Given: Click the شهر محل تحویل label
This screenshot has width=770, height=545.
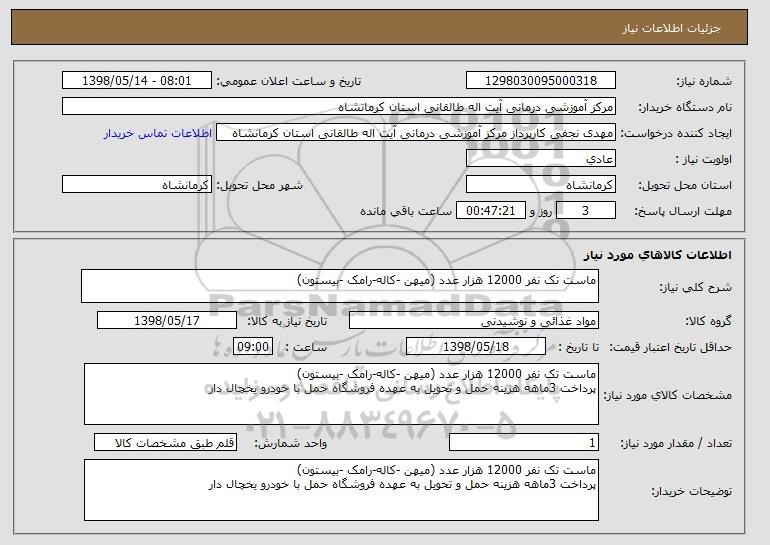Looking at the screenshot, I should tap(260, 185).
